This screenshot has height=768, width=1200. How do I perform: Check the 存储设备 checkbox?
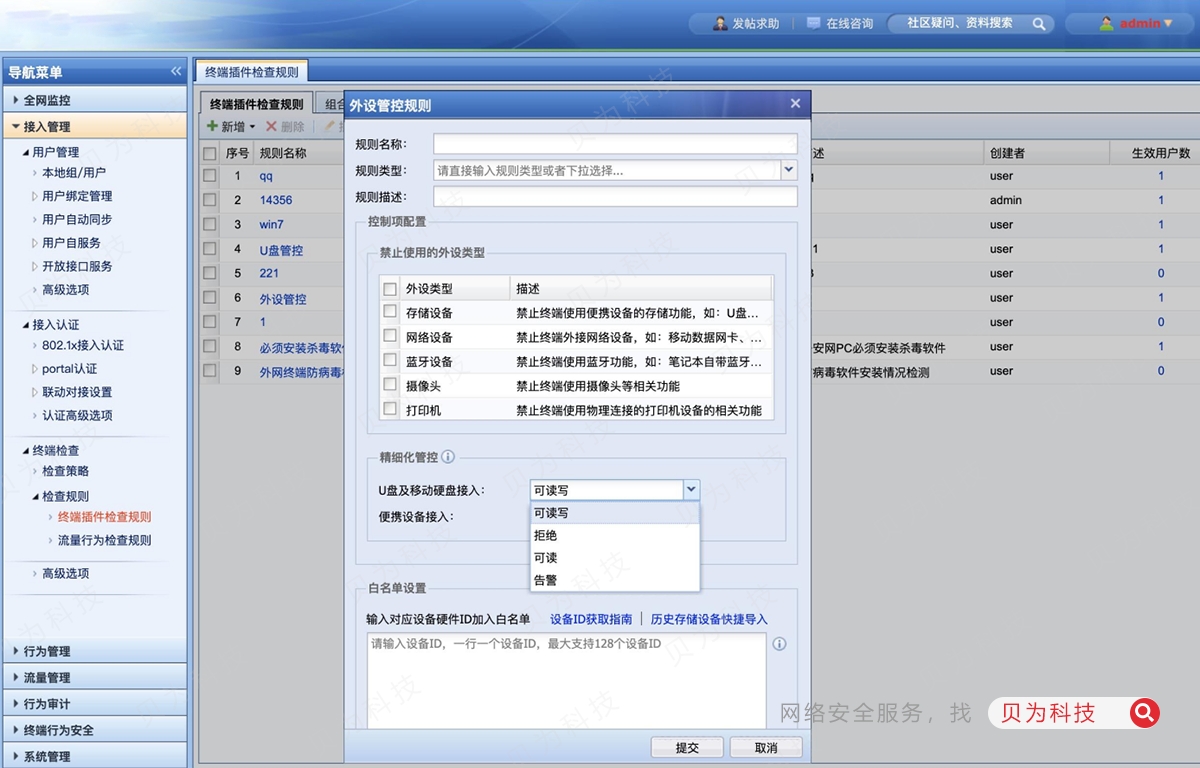[390, 312]
